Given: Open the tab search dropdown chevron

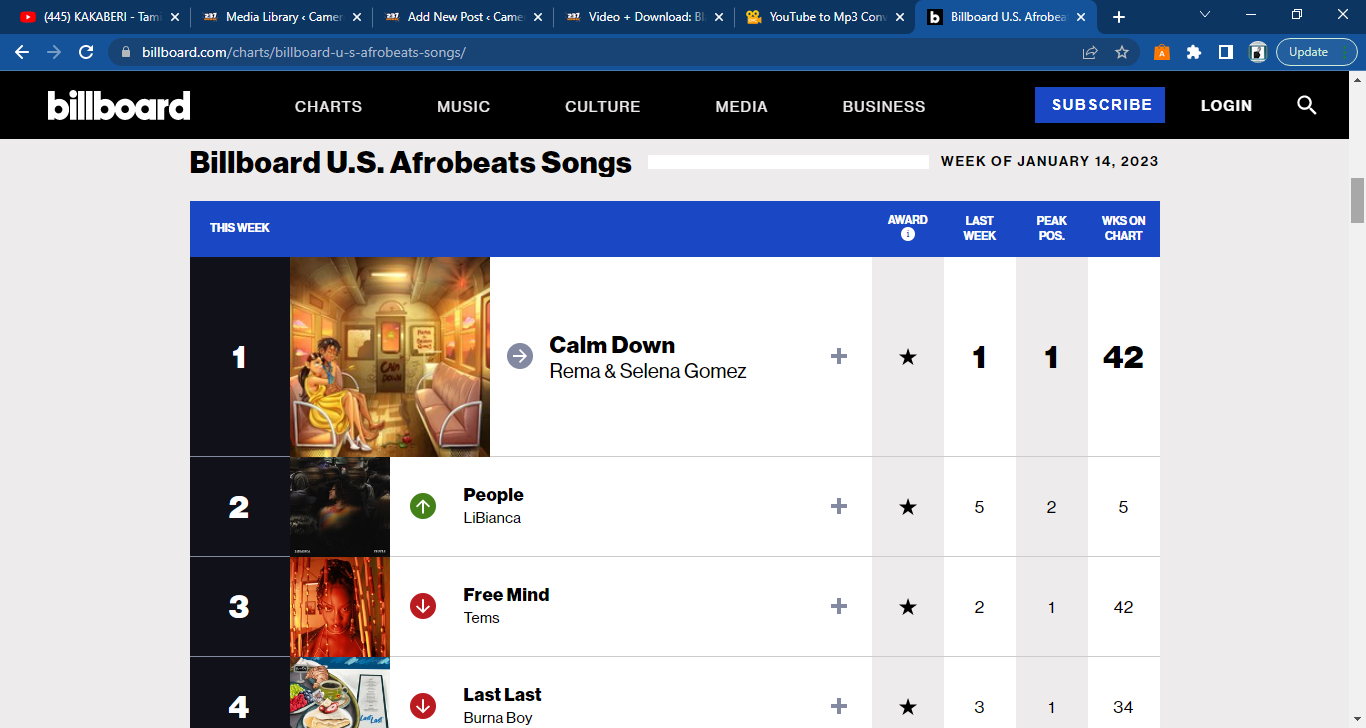Looking at the screenshot, I should coord(1205,15).
